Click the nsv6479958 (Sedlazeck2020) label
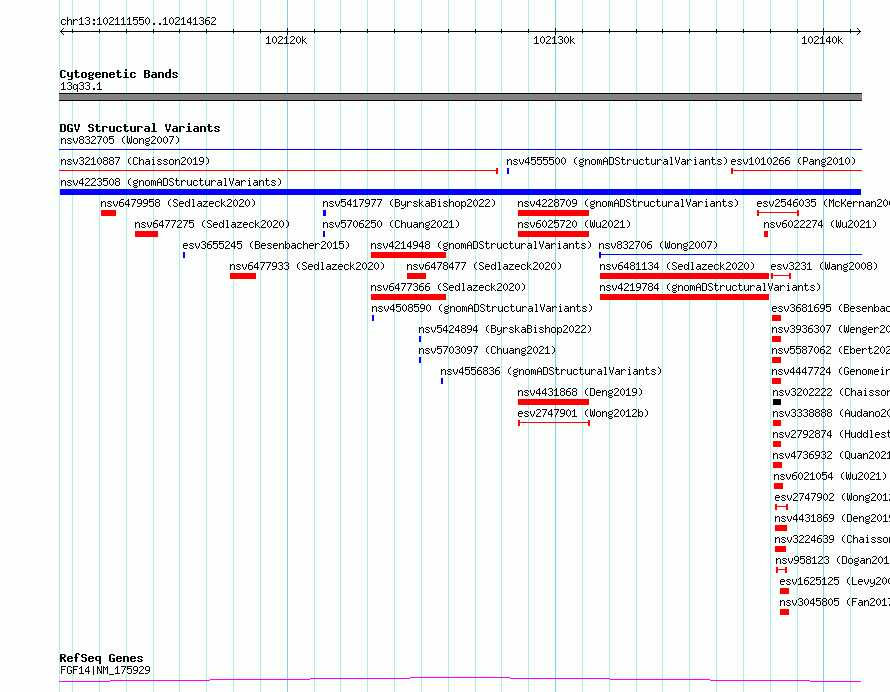This screenshot has height=692, width=890. pos(178,203)
